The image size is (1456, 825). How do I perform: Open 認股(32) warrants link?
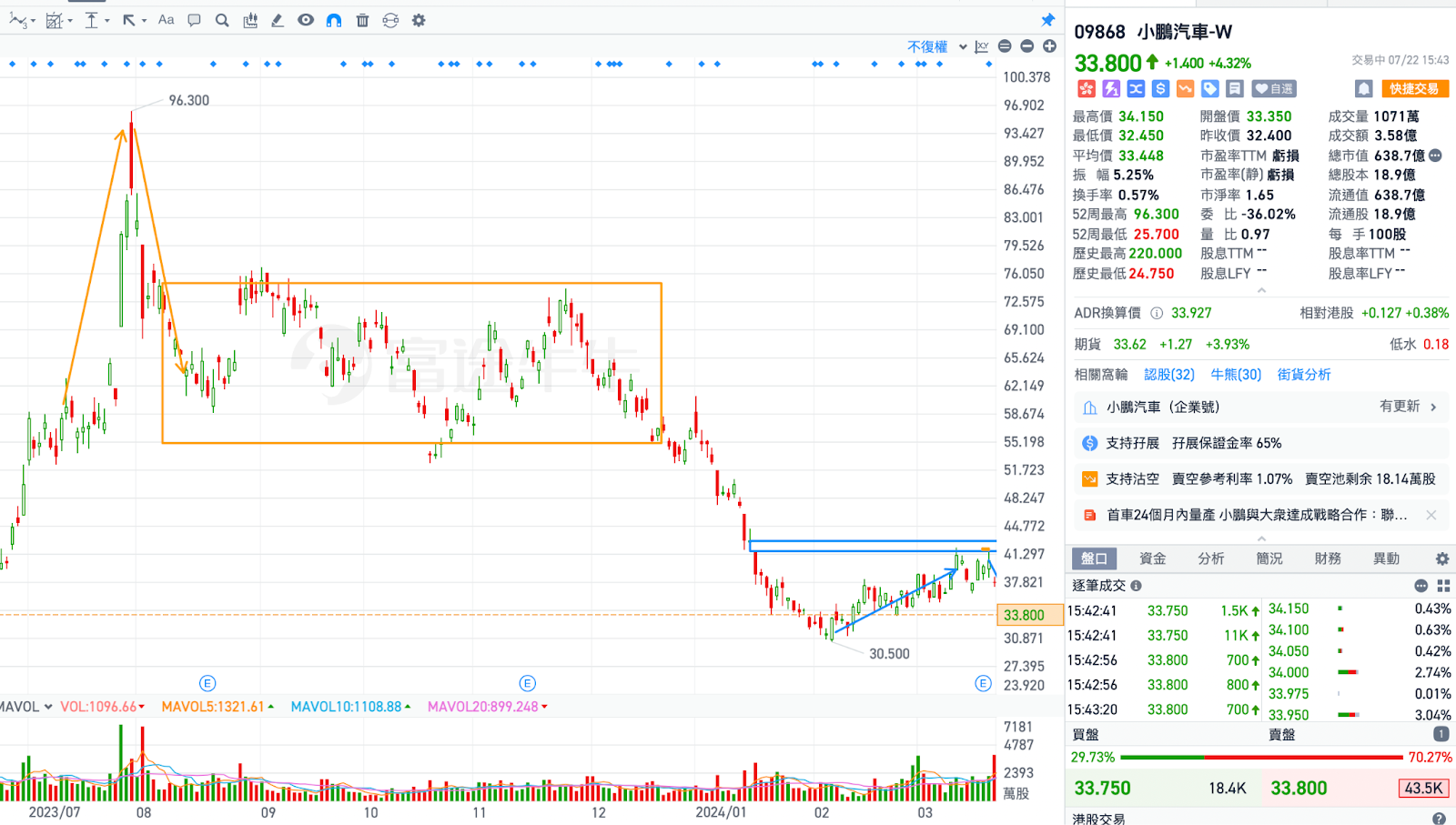(1169, 374)
